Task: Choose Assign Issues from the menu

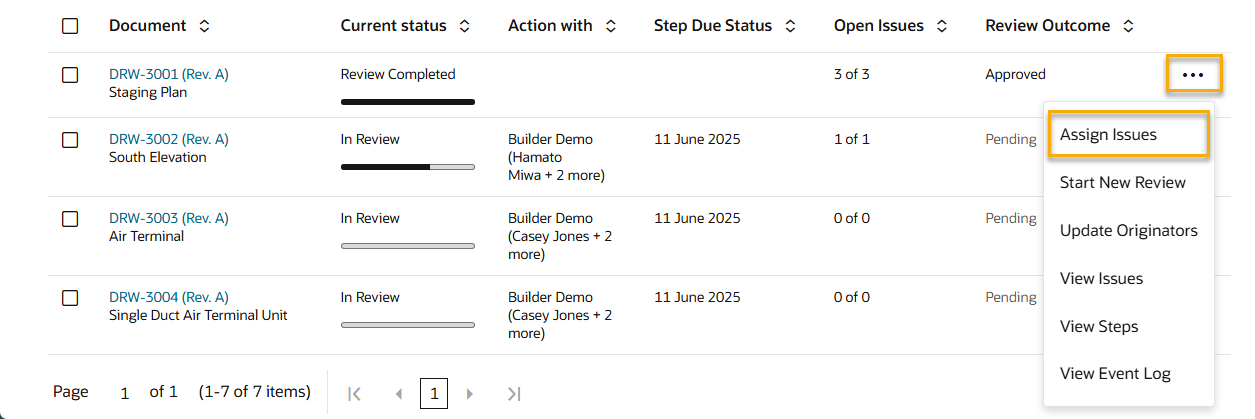Action: click(1108, 135)
